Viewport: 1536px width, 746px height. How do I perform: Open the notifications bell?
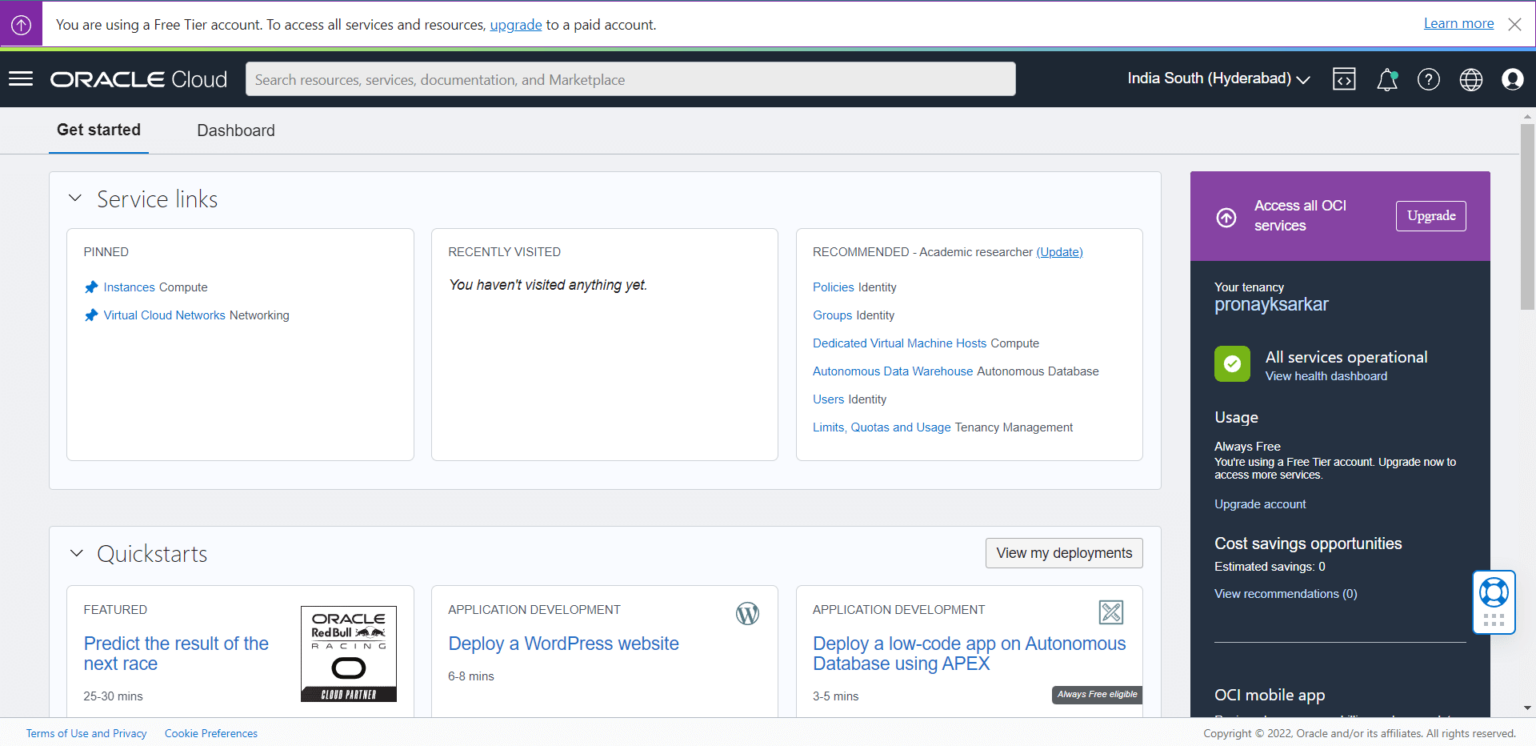click(x=1387, y=79)
